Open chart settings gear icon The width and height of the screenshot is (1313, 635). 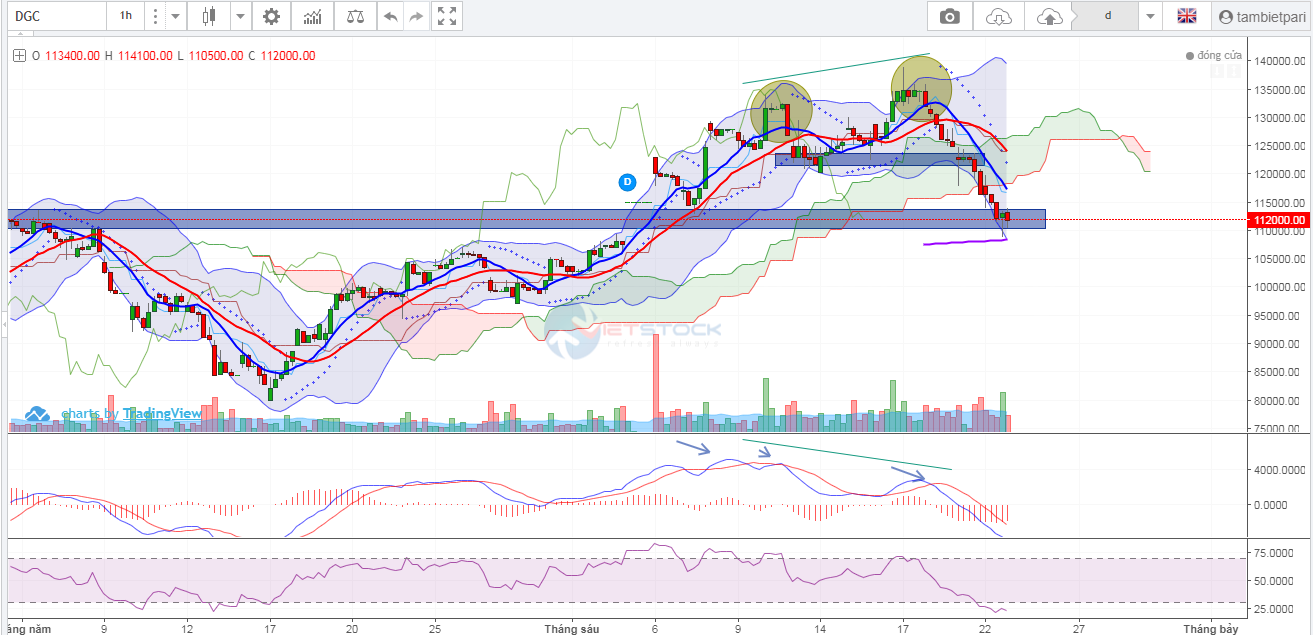click(271, 16)
